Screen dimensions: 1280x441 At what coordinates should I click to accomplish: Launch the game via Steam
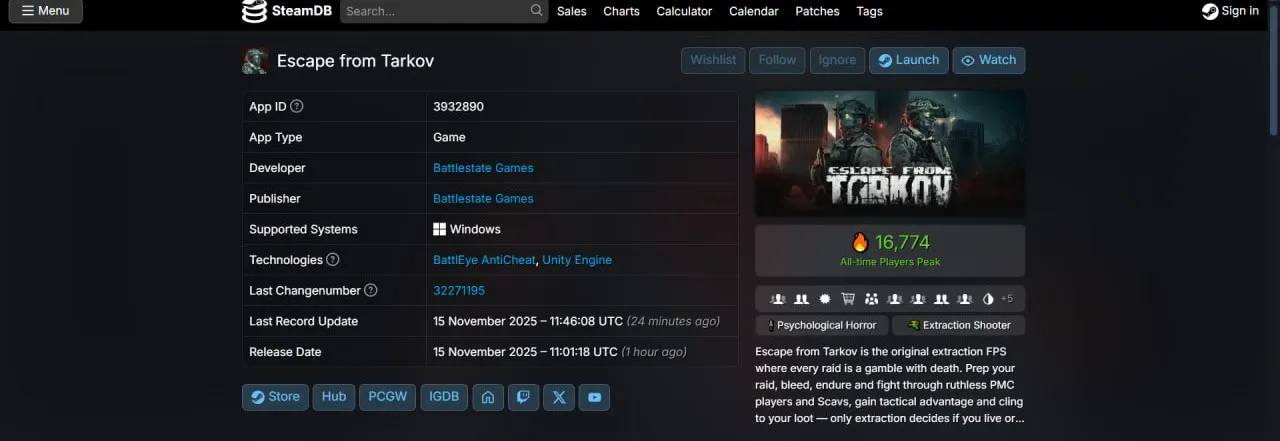point(909,60)
